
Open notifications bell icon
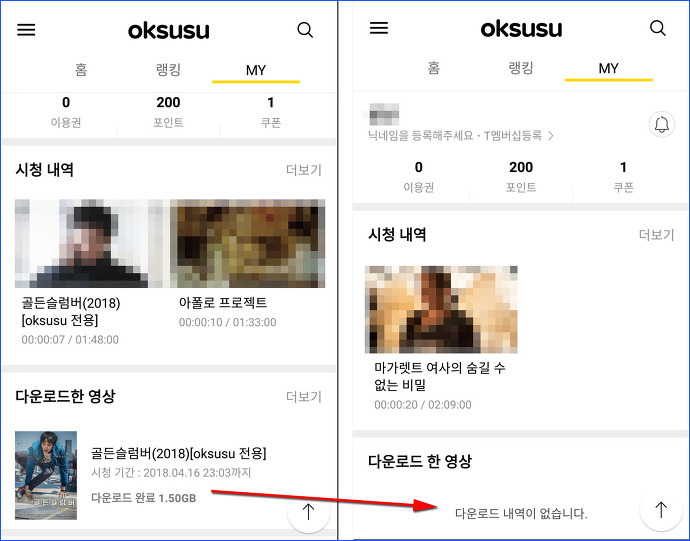(661, 125)
